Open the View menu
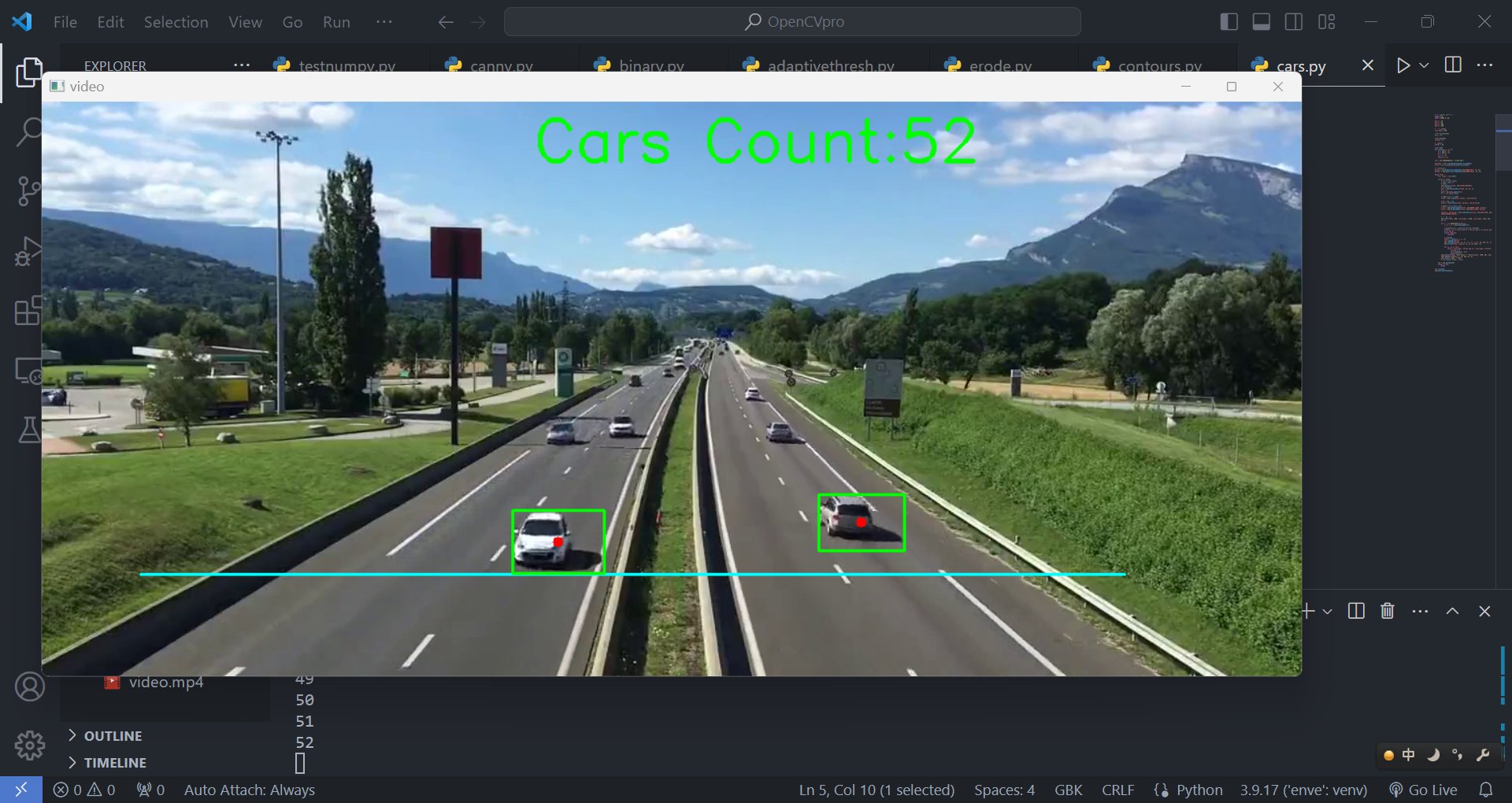 pos(245,22)
